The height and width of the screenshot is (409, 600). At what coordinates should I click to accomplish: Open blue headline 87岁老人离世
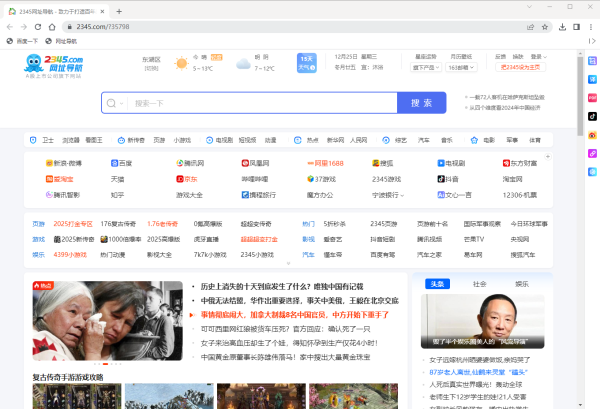478,372
